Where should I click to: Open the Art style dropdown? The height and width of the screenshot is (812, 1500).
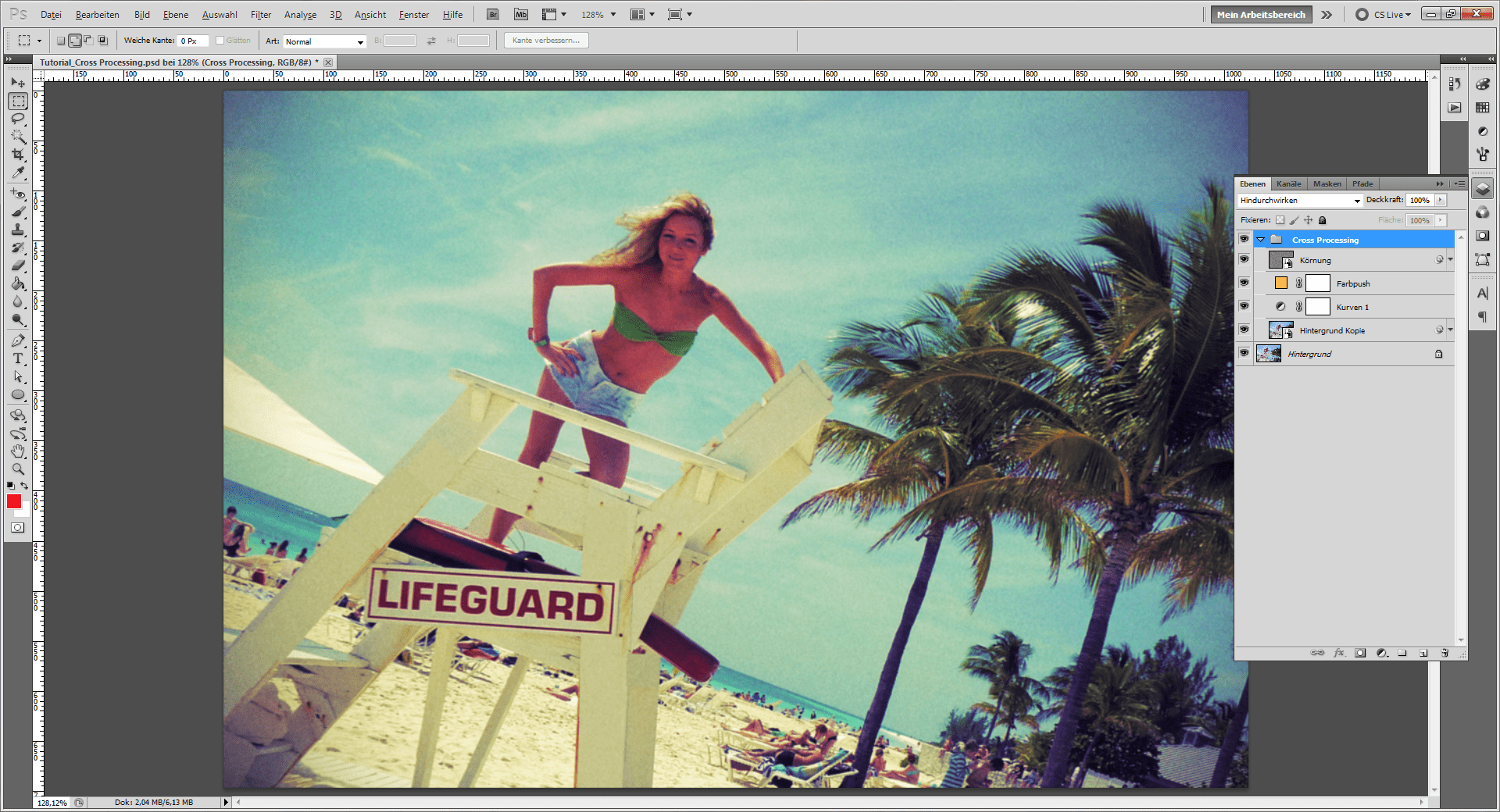(324, 41)
